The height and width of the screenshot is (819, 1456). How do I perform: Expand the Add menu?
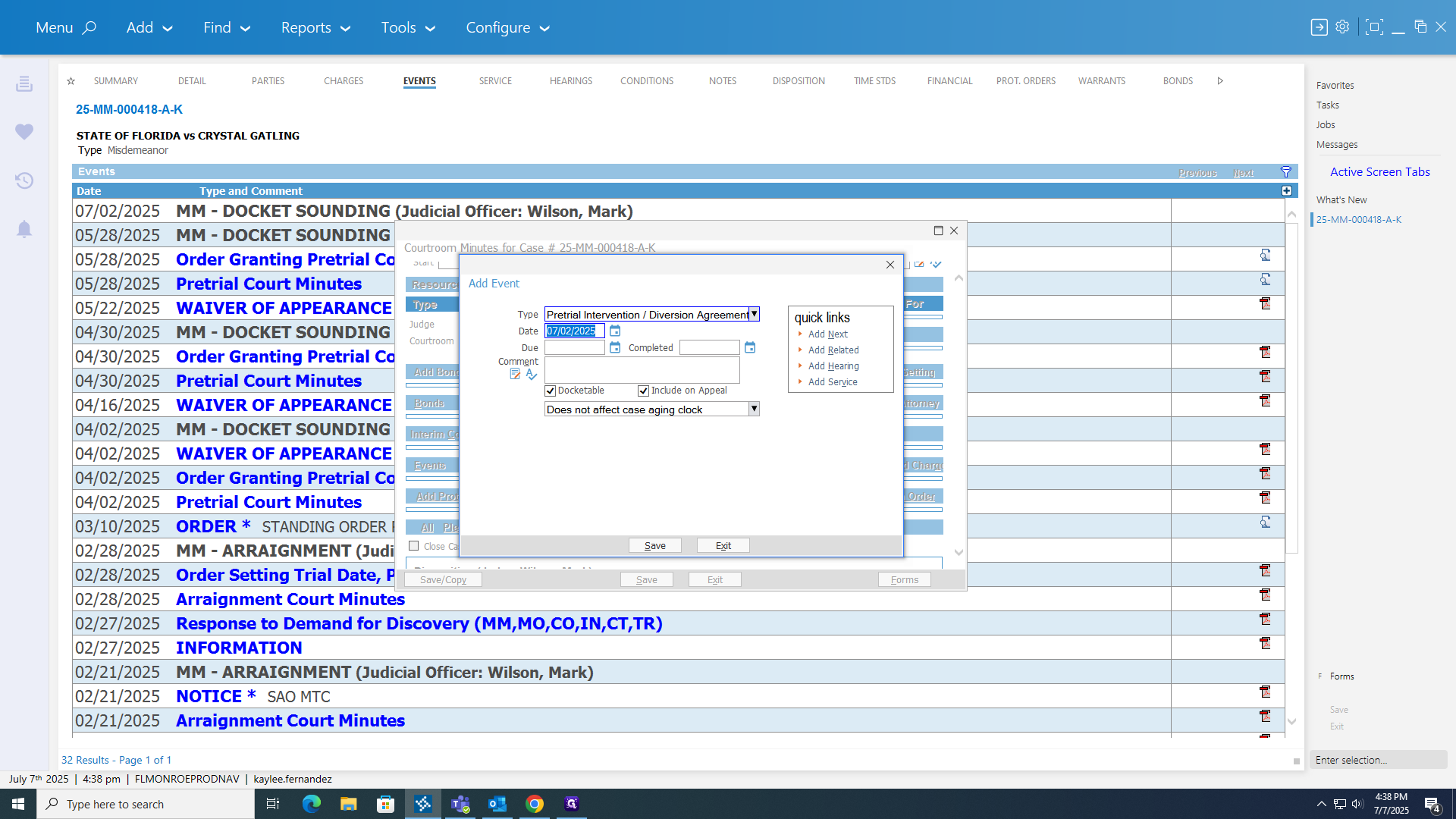[x=149, y=28]
